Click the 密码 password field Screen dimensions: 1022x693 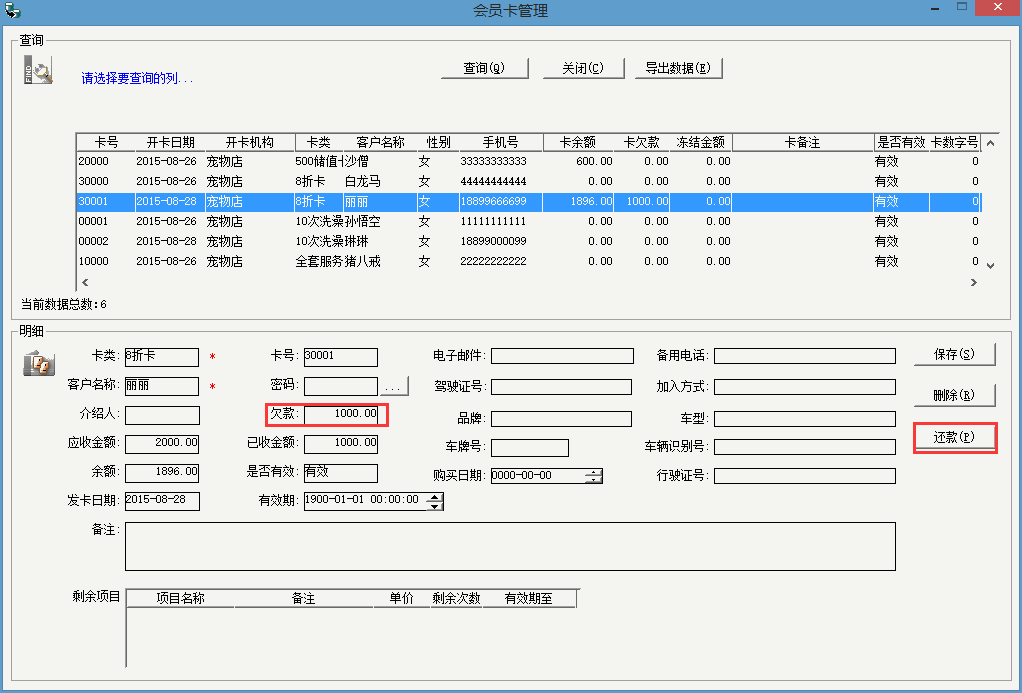[x=341, y=386]
